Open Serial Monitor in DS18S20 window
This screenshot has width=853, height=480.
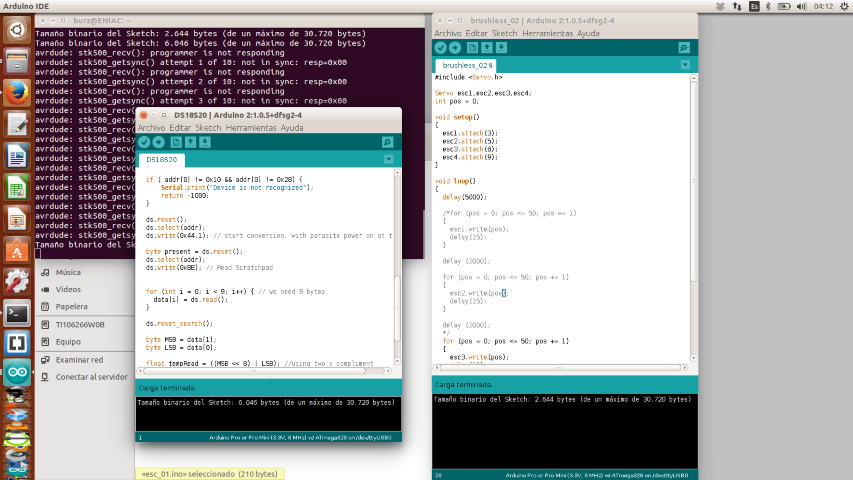point(387,142)
